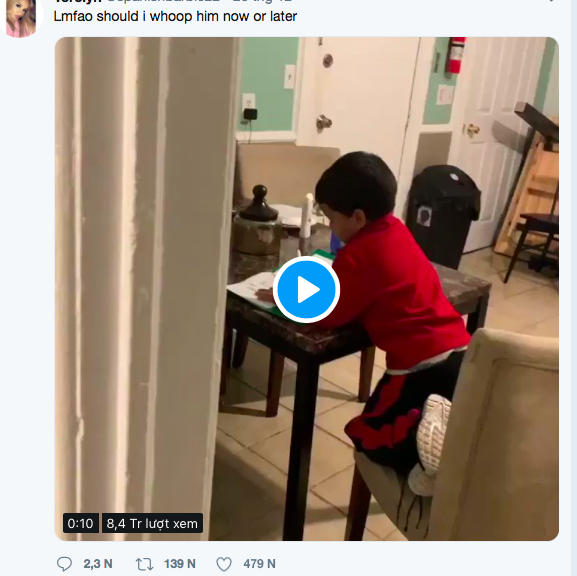Select the 8,4 Tr lượt xem badge
577x576 pixels.
tap(152, 523)
